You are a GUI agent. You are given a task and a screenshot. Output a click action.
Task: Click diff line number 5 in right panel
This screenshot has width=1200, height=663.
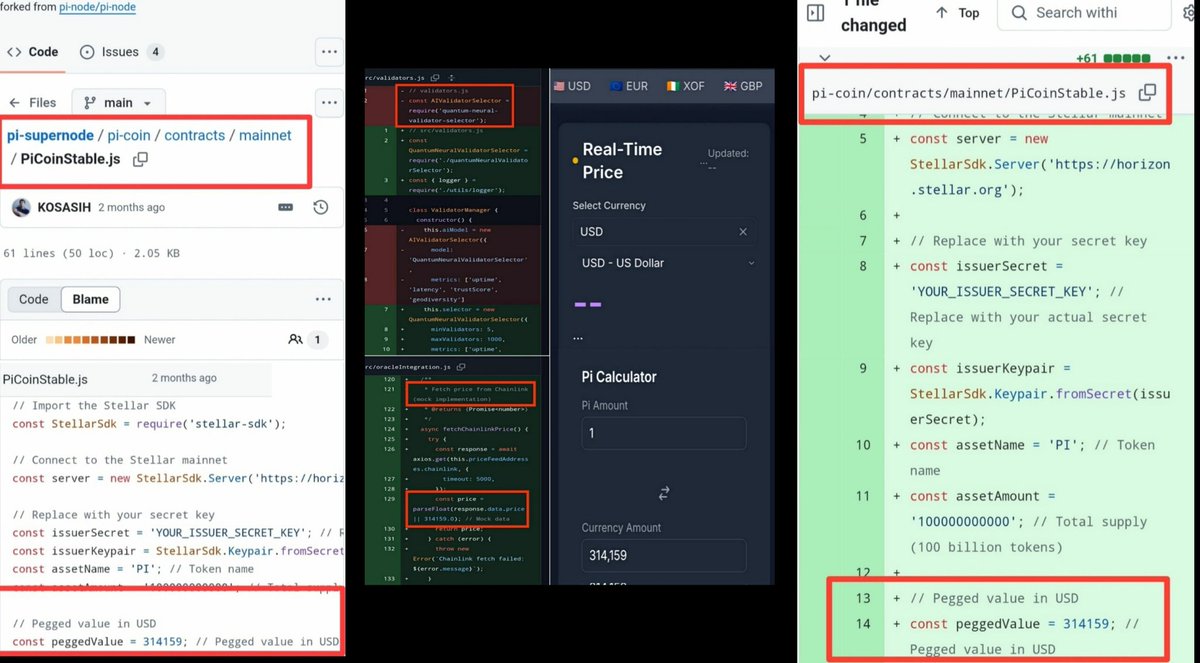[862, 138]
